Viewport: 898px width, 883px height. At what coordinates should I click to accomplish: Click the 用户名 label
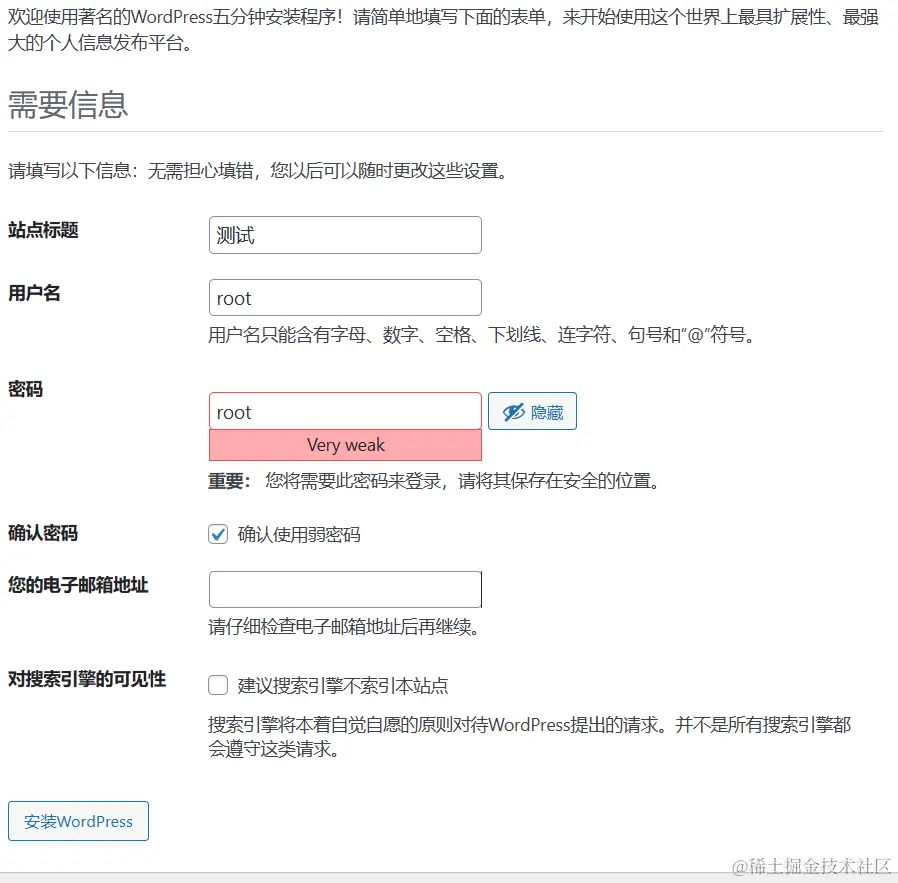coord(34,293)
